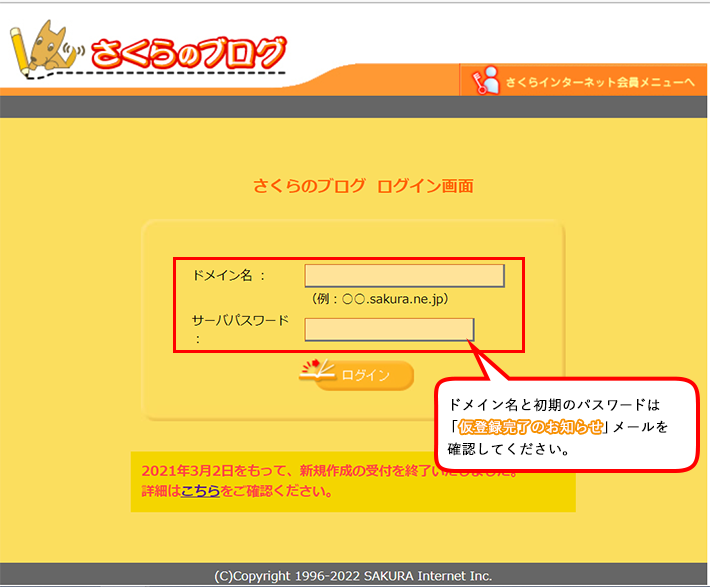Click the member menu person icon
Image resolution: width=710 pixels, height=587 pixels.
pyautogui.click(x=485, y=81)
